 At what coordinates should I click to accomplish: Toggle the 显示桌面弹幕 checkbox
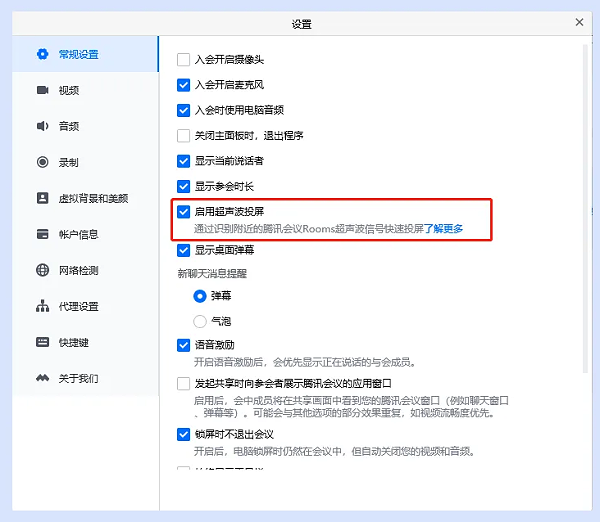184,250
